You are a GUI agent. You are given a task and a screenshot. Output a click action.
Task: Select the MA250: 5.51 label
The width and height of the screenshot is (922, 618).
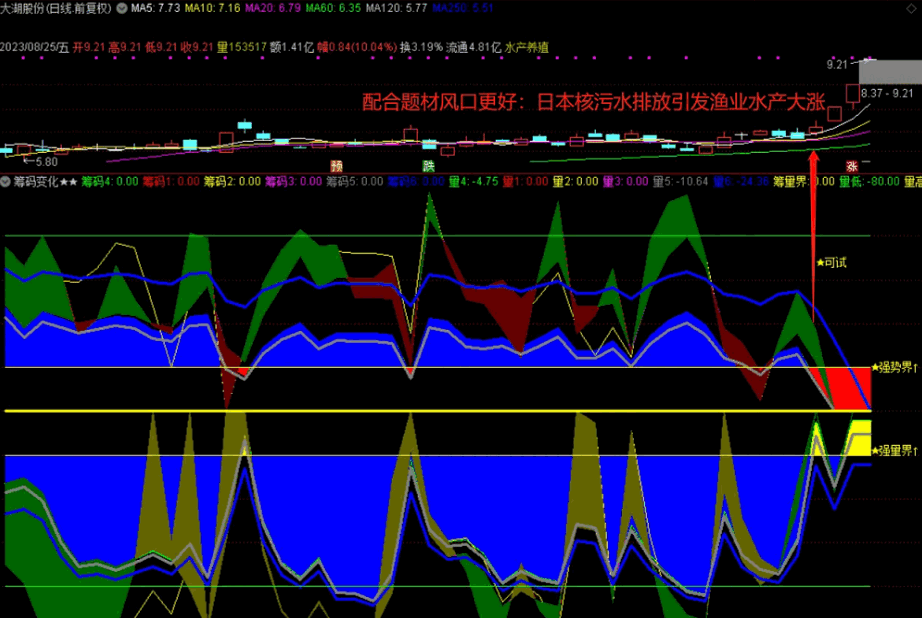coord(462,8)
